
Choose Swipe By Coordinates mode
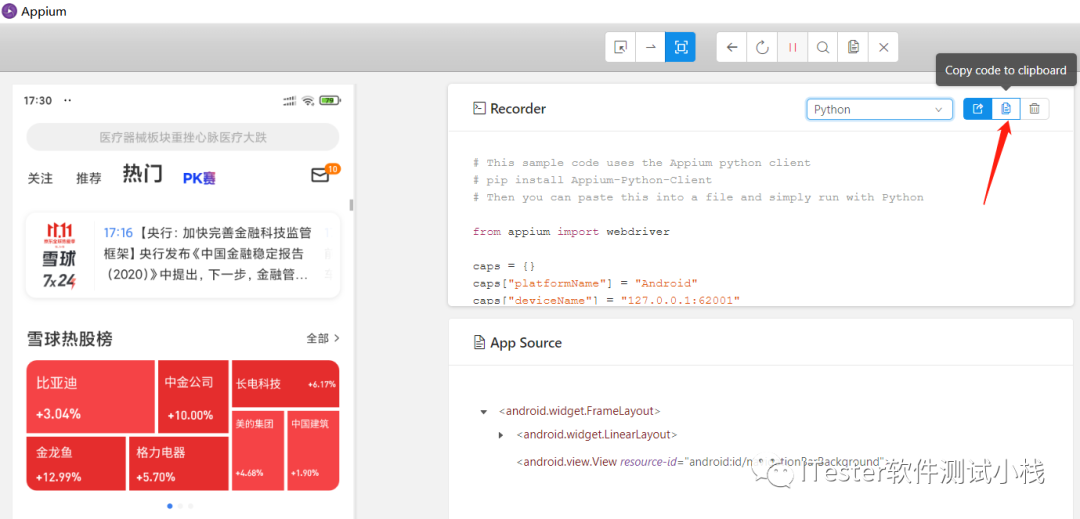[650, 47]
